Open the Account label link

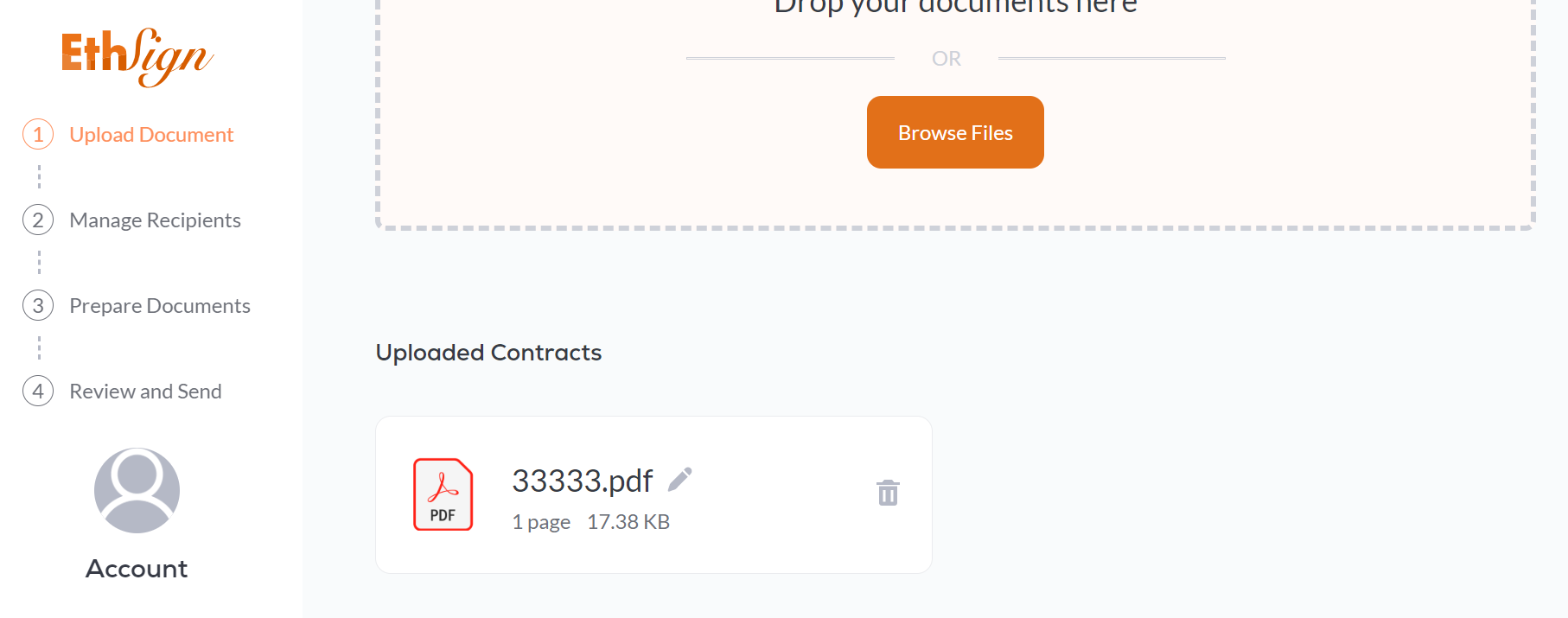click(137, 569)
